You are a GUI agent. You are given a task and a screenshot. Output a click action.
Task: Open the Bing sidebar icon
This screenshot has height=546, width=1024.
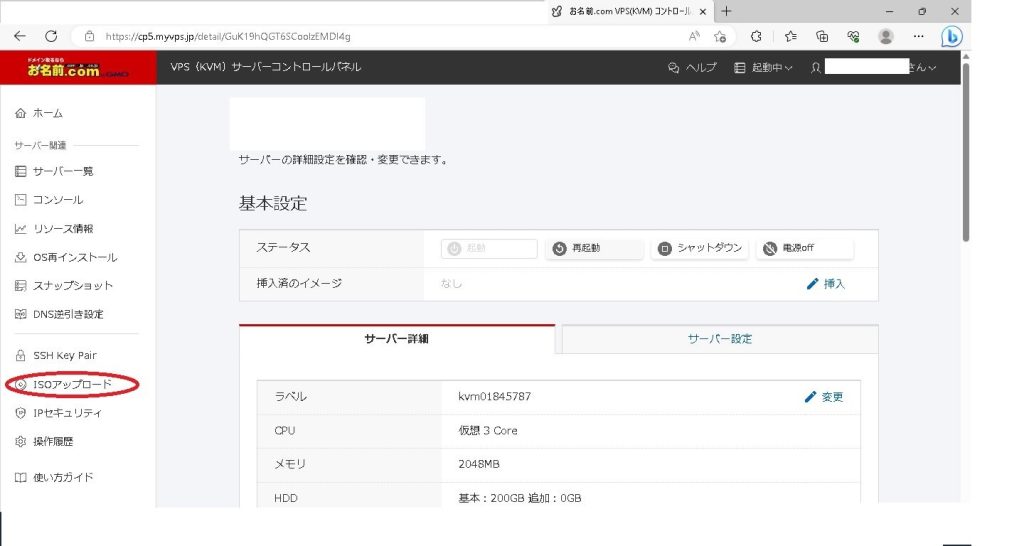[952, 36]
